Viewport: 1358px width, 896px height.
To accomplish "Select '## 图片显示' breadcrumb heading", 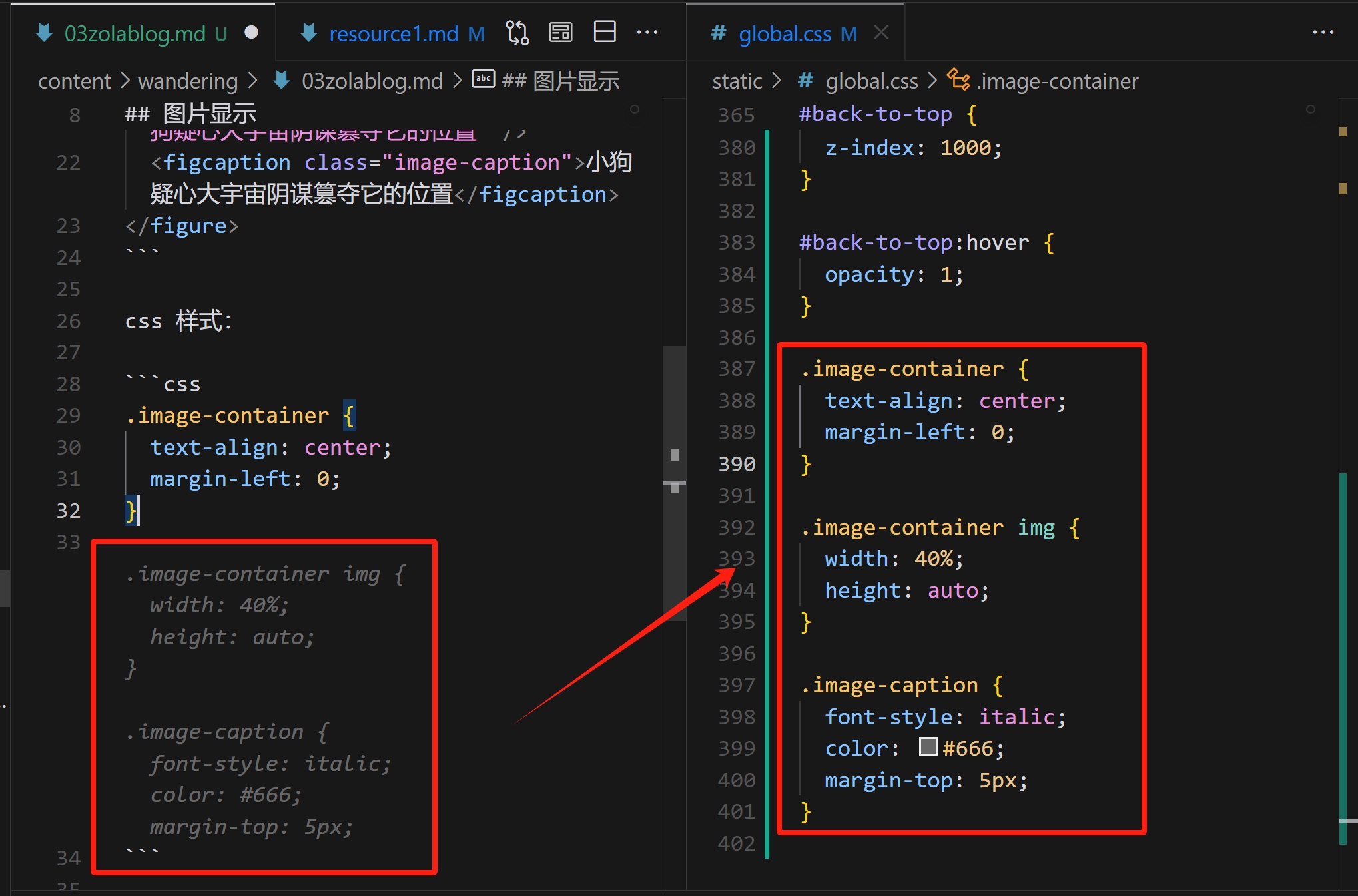I will click(561, 81).
